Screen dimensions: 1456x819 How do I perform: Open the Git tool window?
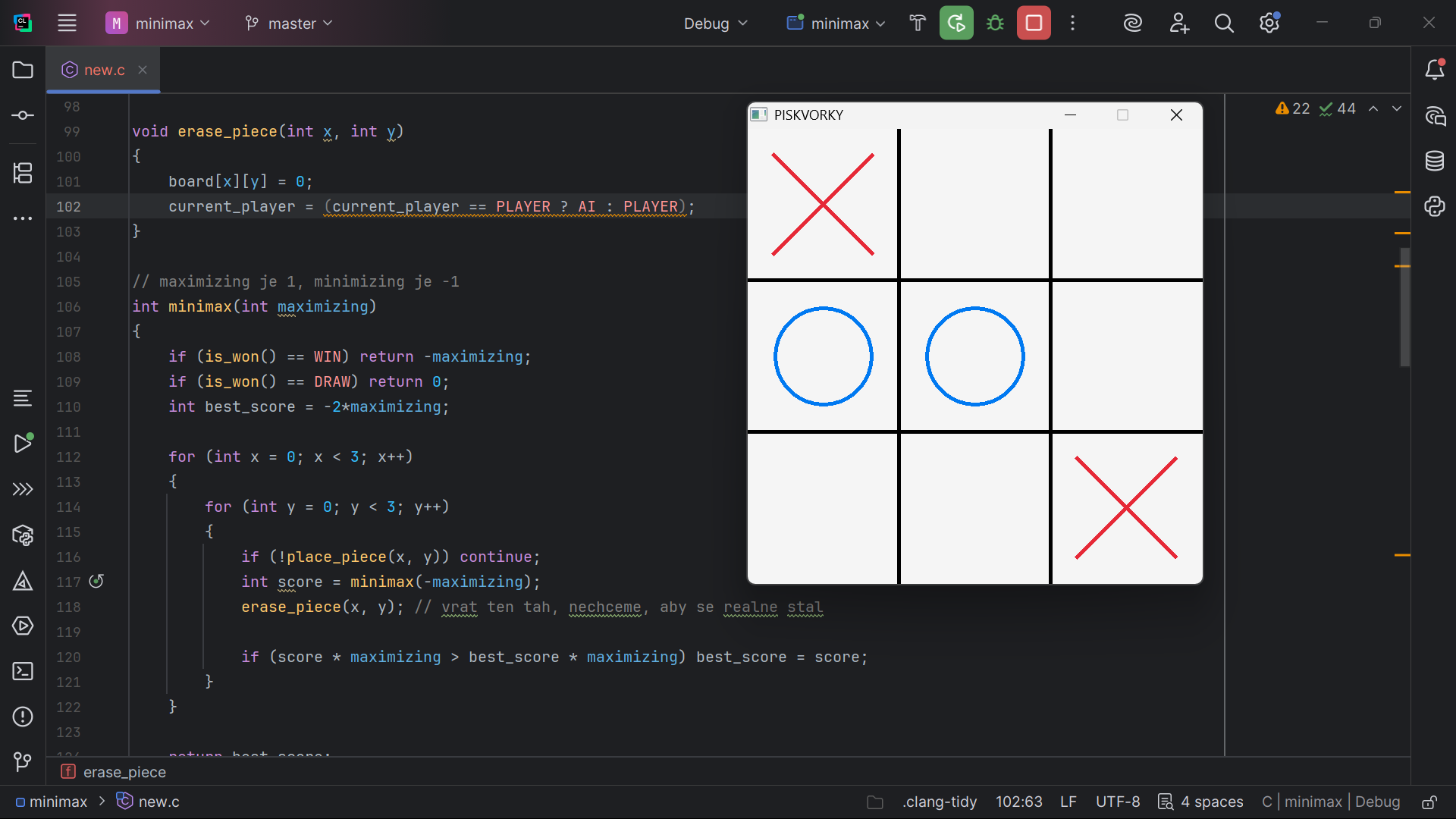[23, 761]
